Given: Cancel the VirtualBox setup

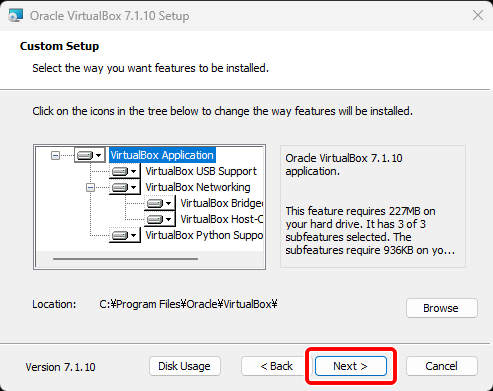Looking at the screenshot, I should pos(442,366).
